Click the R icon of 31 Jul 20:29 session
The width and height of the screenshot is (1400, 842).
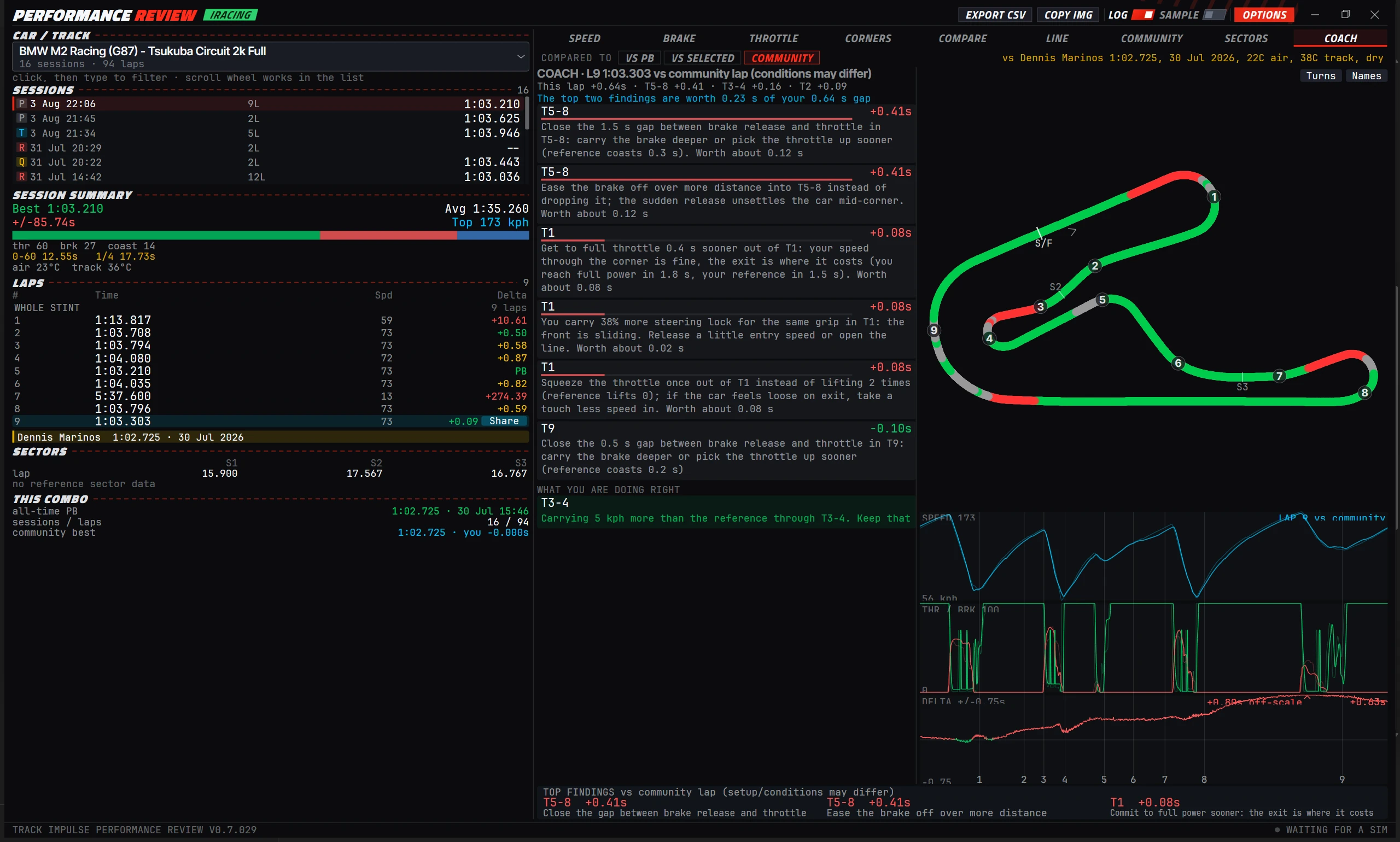tap(21, 148)
